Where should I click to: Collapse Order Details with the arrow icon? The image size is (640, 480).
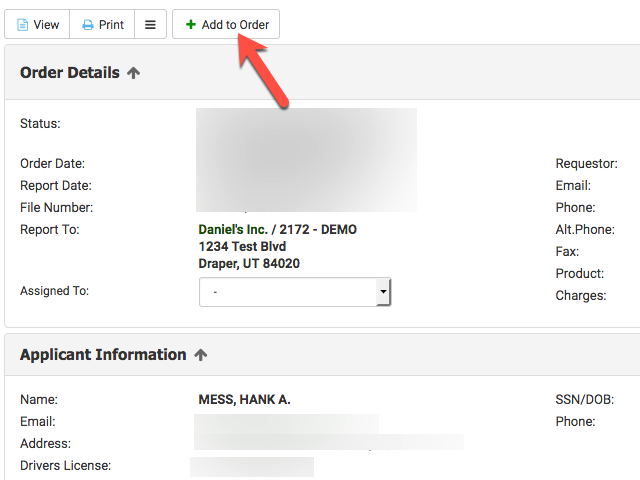click(134, 73)
